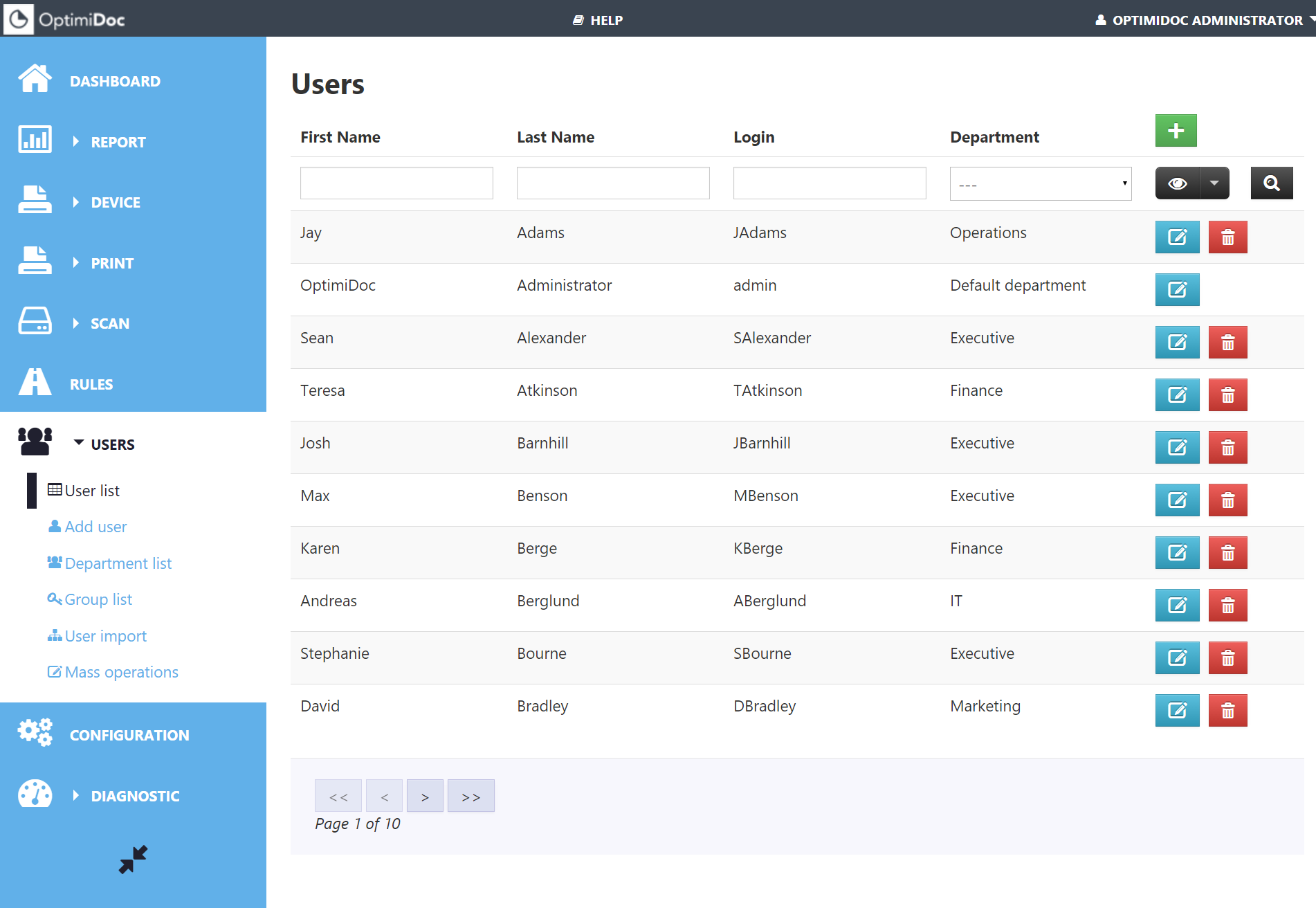Open the Dashboard home icon

point(35,80)
